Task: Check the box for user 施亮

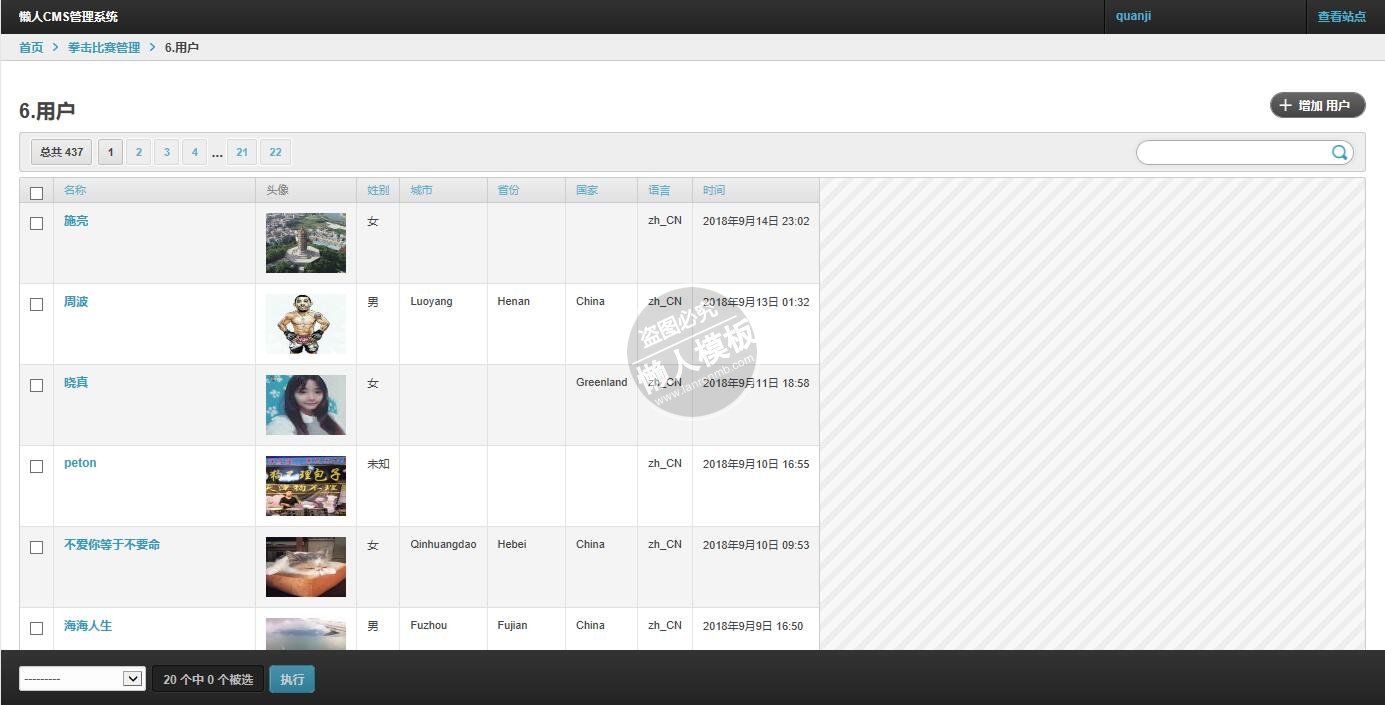Action: click(x=37, y=223)
